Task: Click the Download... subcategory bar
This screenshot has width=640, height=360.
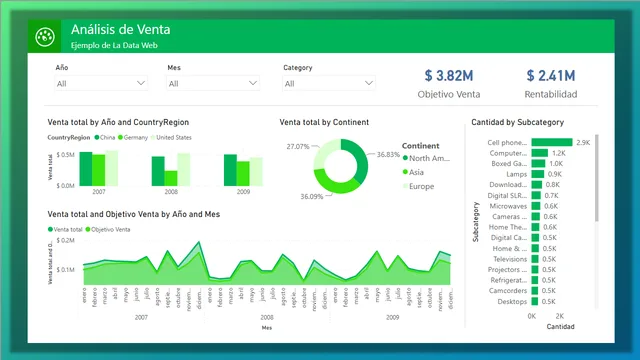Action: 537,184
